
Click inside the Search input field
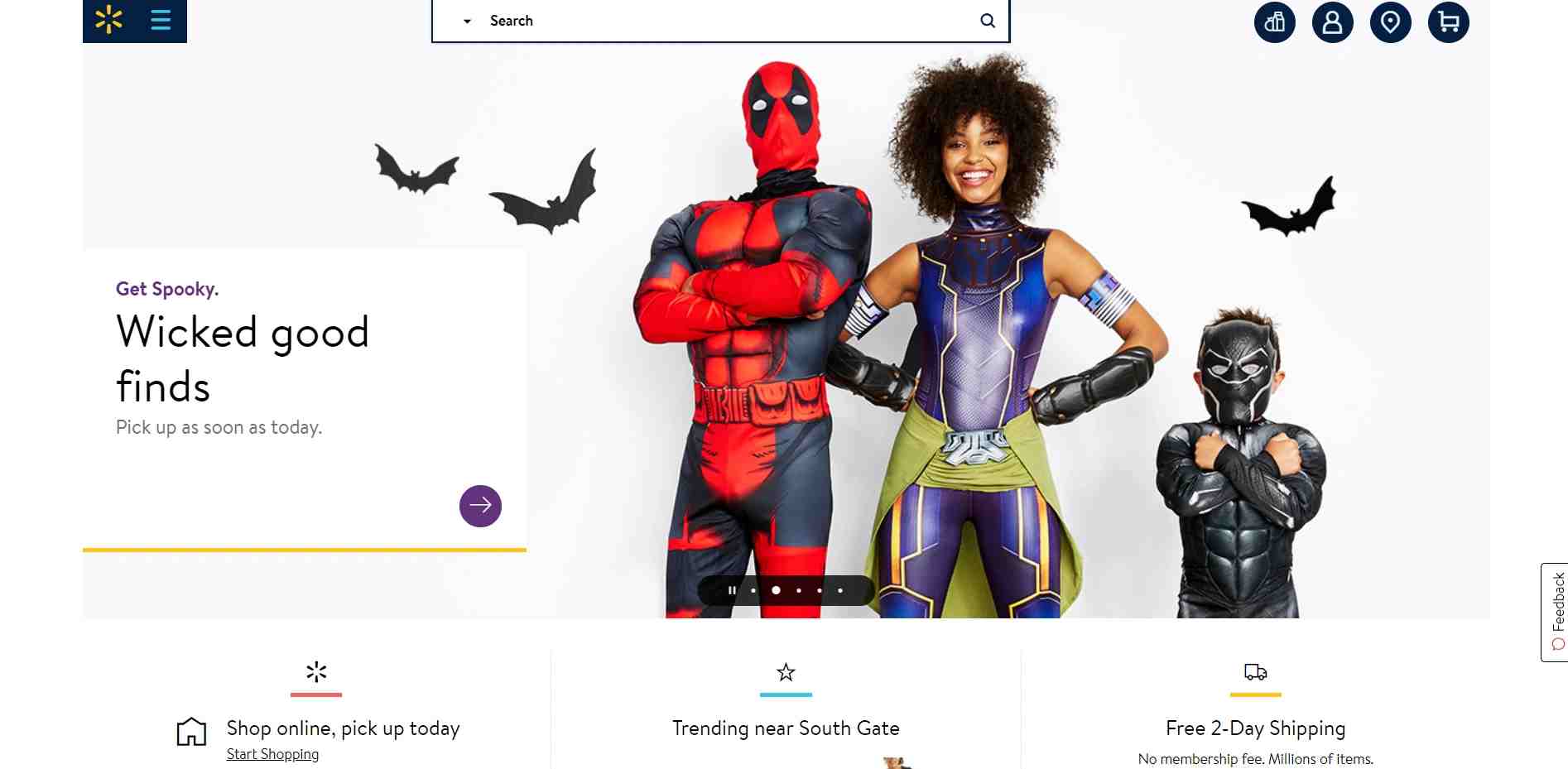[729, 21]
